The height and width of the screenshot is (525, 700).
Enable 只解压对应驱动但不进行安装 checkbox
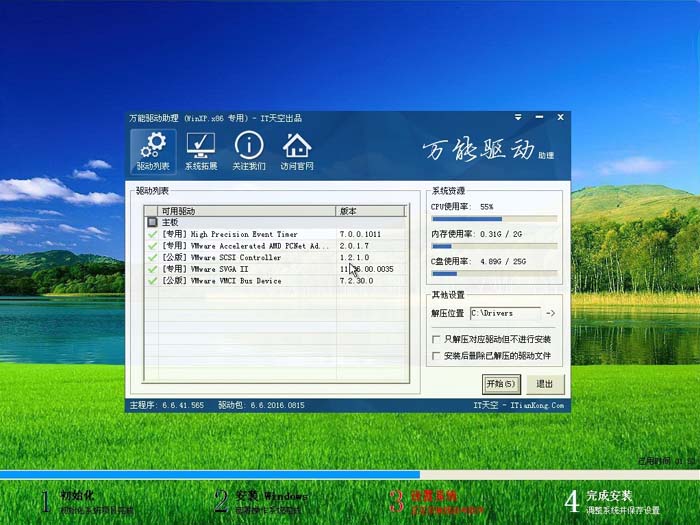pyautogui.click(x=435, y=340)
